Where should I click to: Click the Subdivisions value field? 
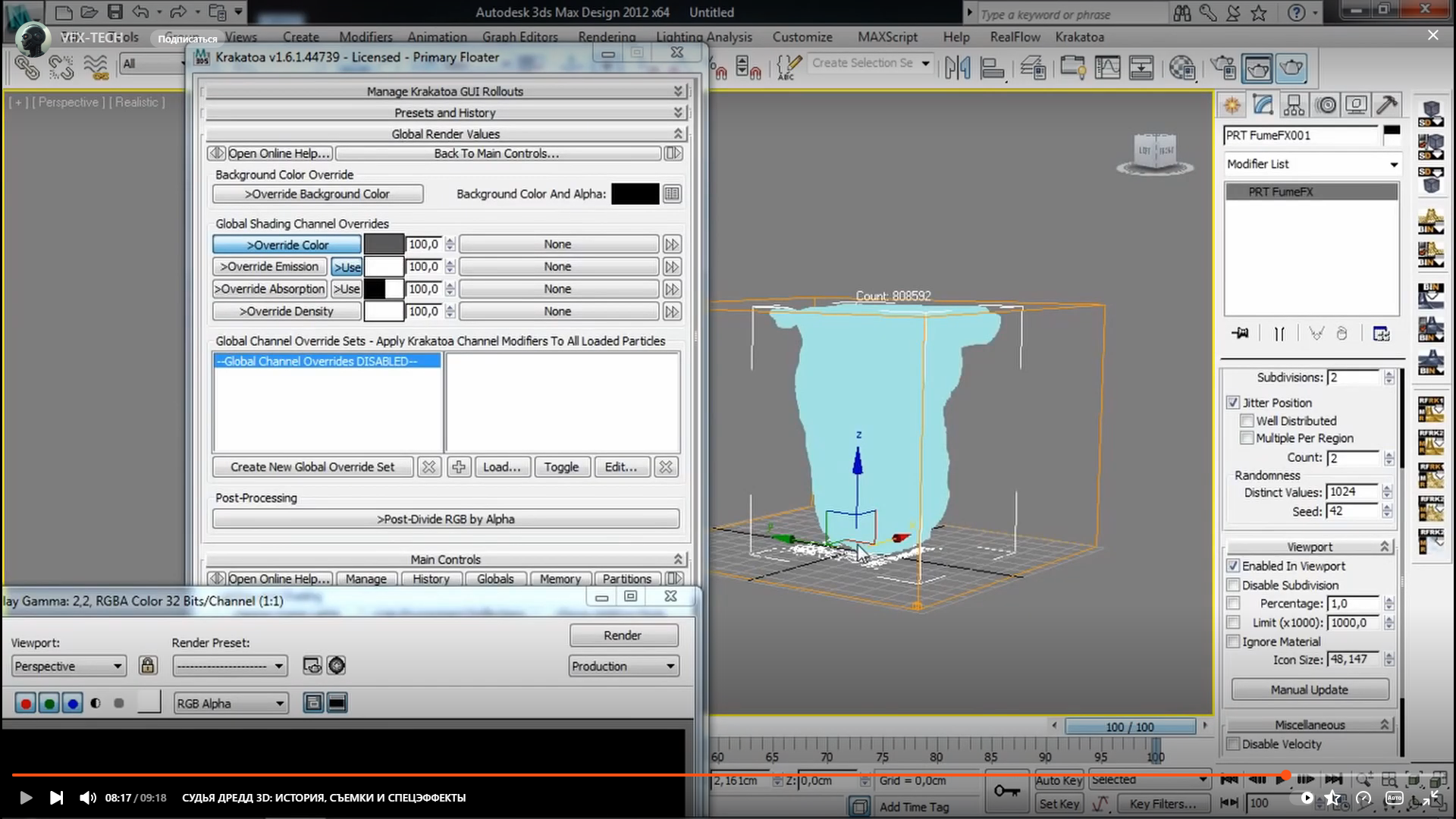1354,378
